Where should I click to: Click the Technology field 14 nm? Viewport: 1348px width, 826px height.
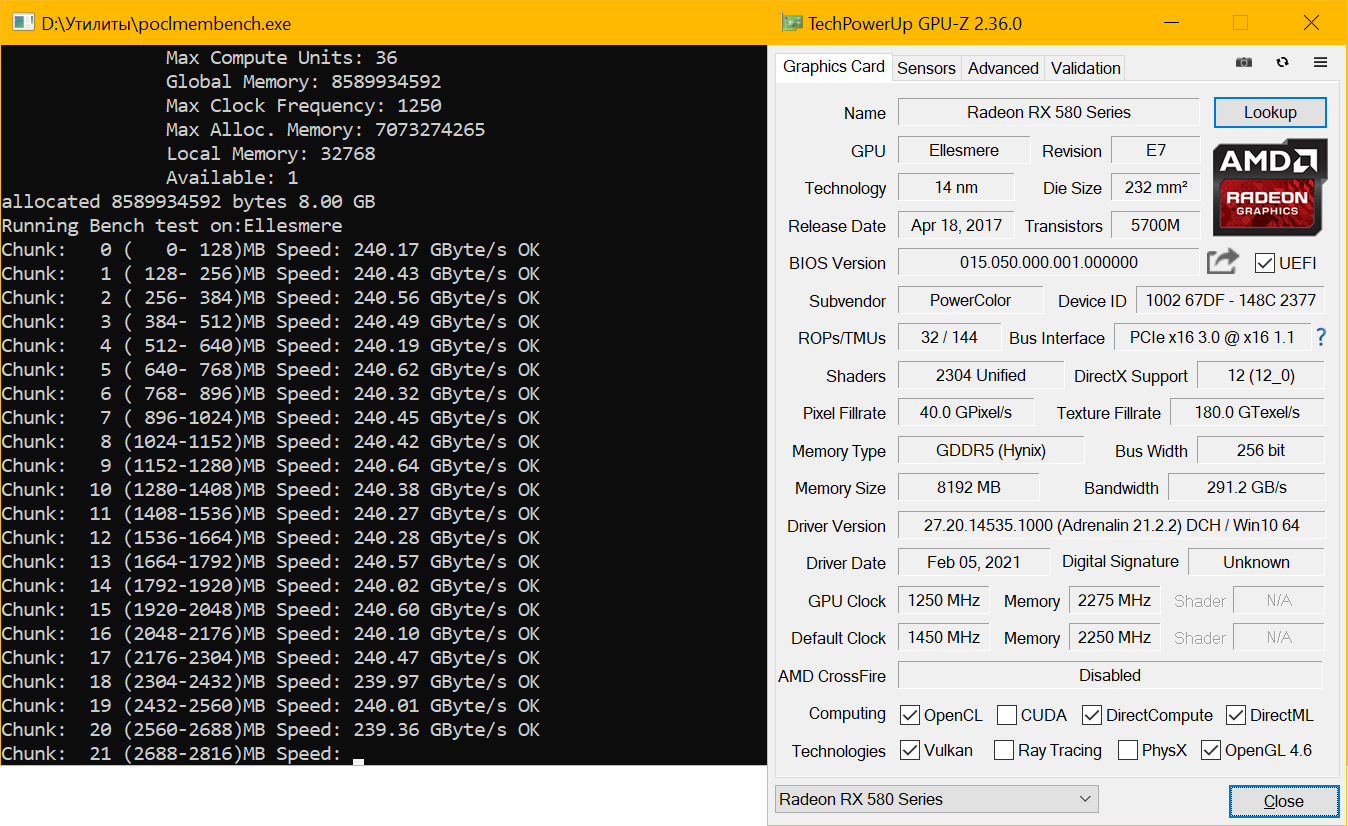pyautogui.click(x=955, y=188)
